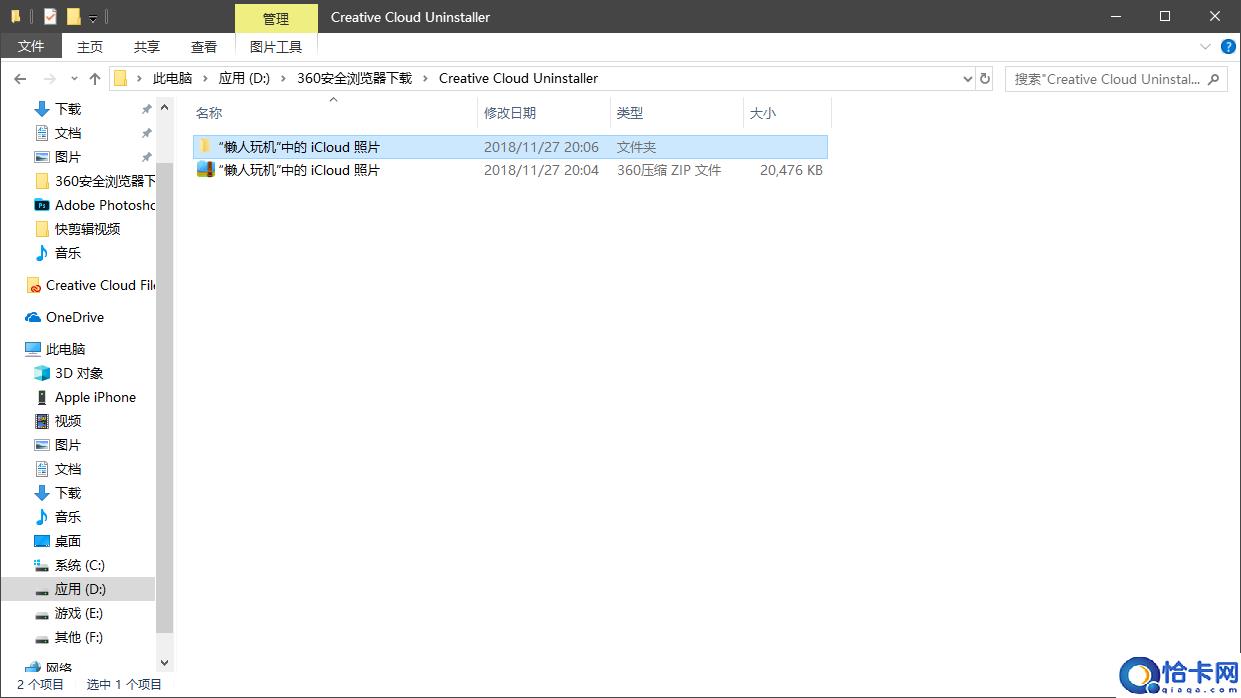Open the 图片工具 ribbon tab
The image size is (1241, 698).
276,47
